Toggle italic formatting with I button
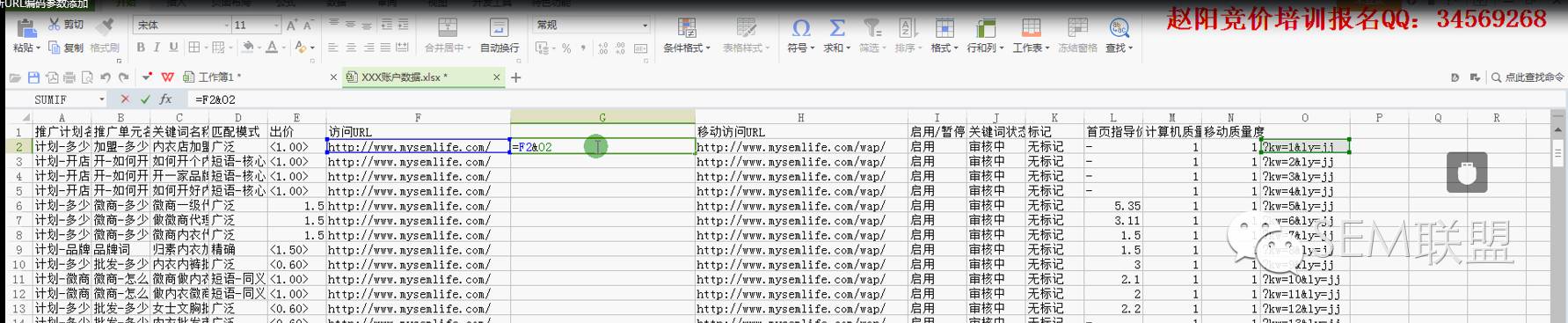This screenshot has width=1568, height=323. (157, 47)
